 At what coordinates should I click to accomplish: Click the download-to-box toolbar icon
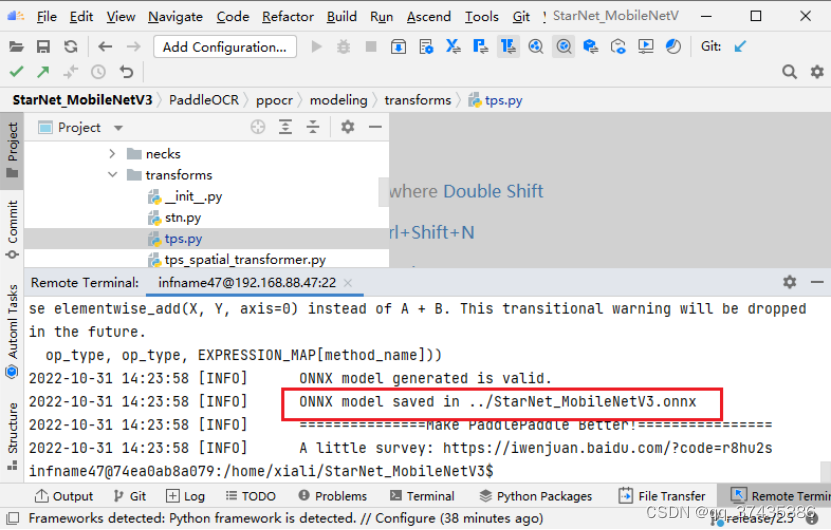point(399,47)
